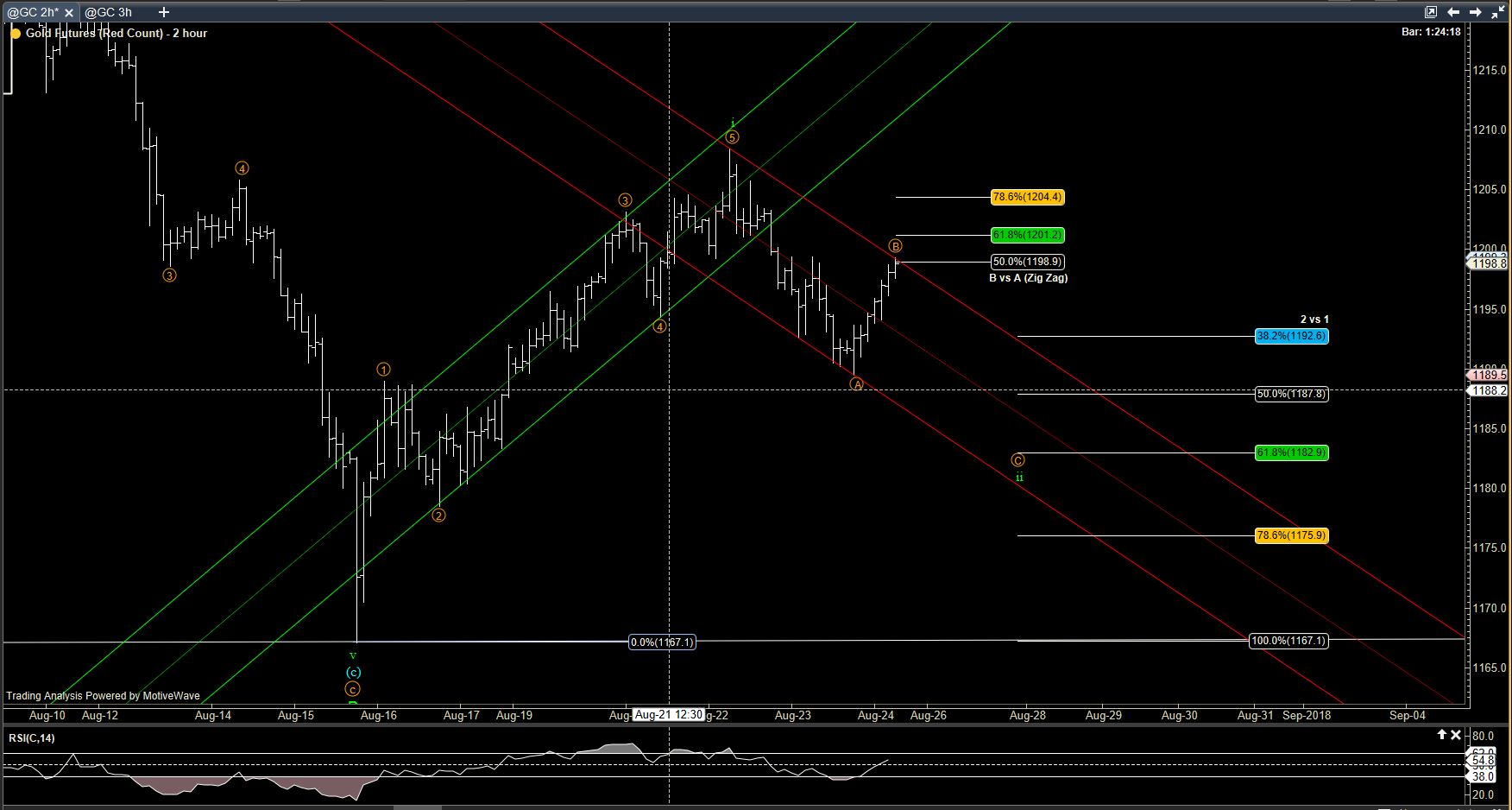
Task: Select the 100.0%(1167.1) Fibonacci label
Action: 1288,641
